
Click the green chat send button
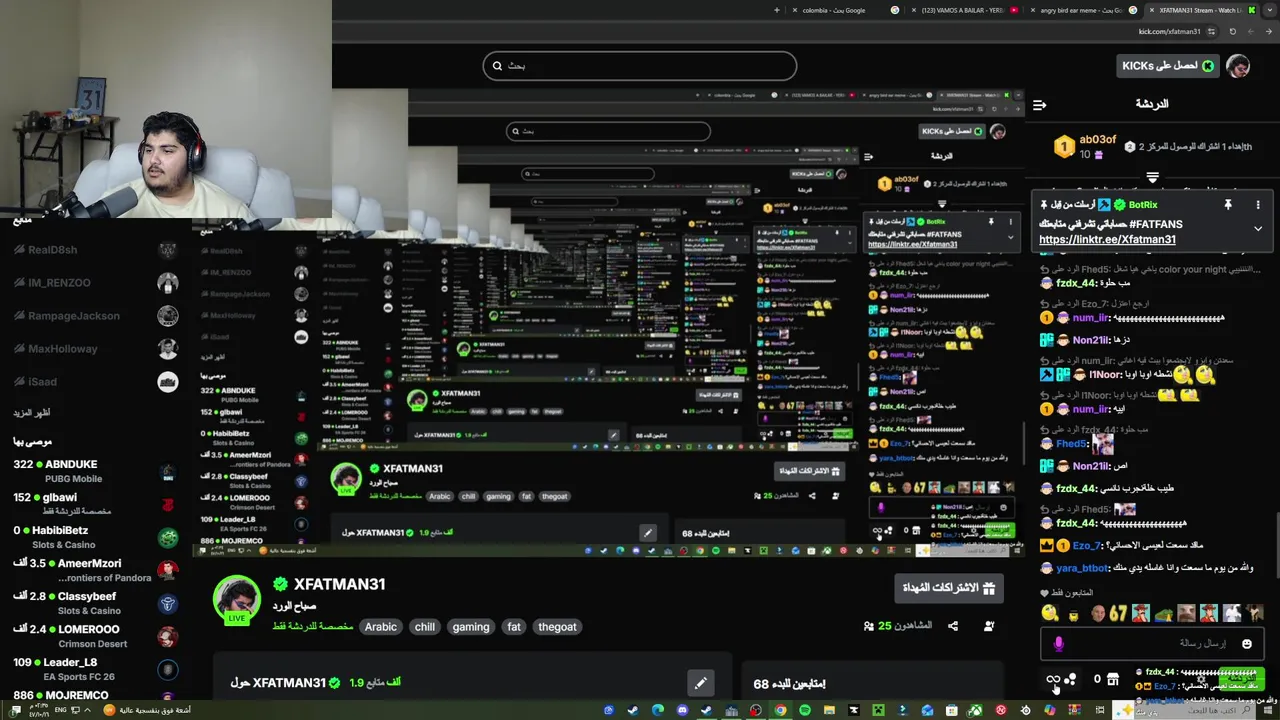[x=1242, y=678]
